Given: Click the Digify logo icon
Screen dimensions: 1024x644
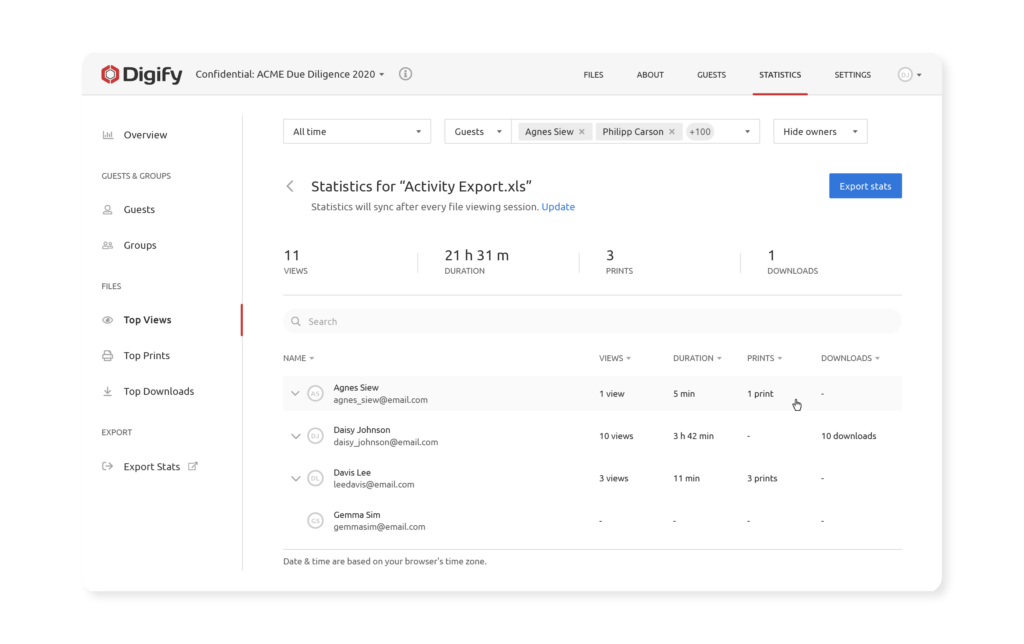Looking at the screenshot, I should click(110, 75).
